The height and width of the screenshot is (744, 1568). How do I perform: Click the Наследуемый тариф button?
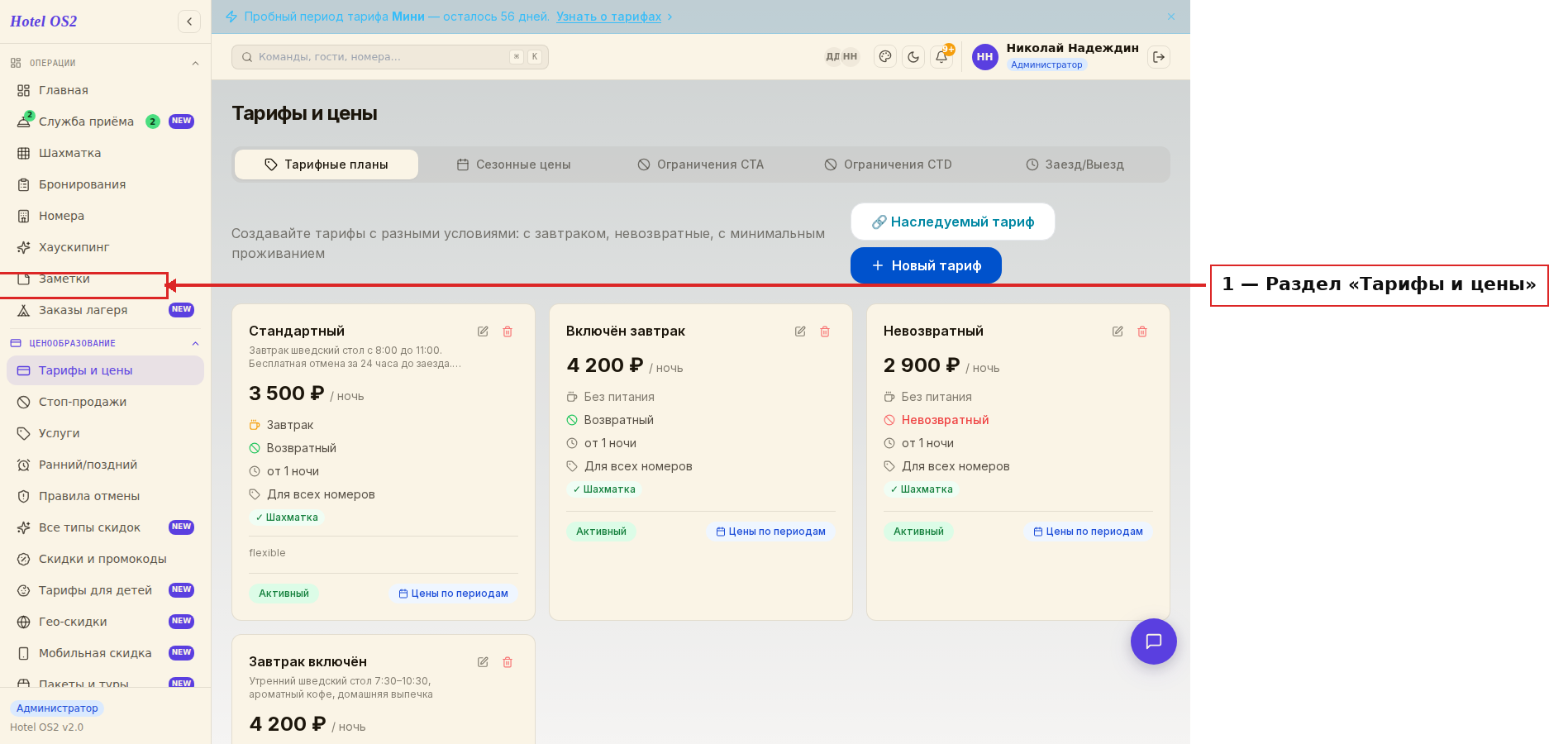953,222
